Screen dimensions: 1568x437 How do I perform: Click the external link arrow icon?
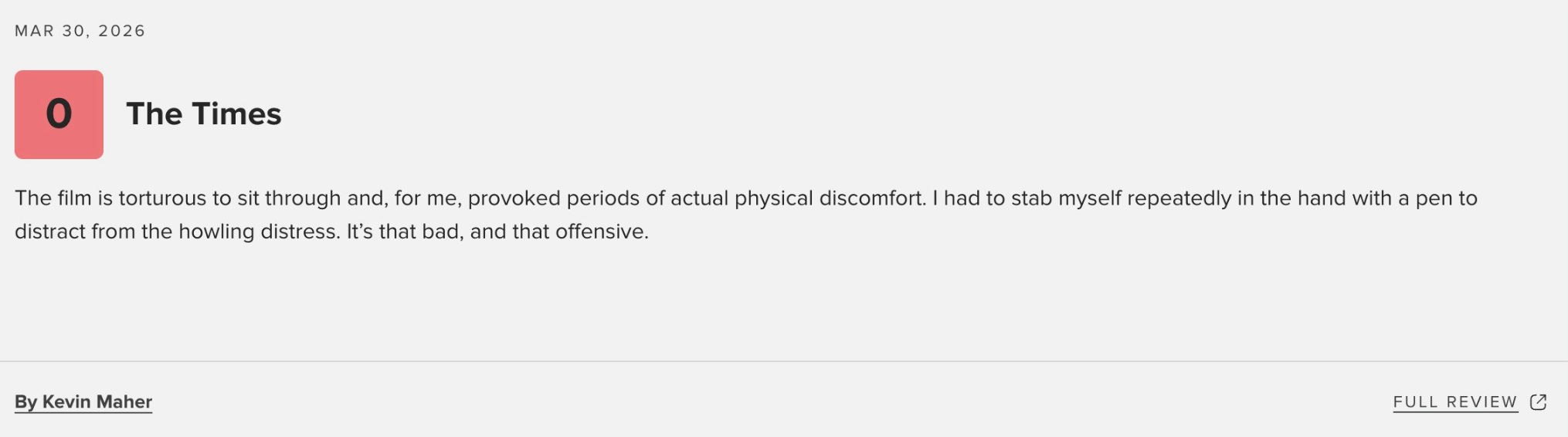[x=1538, y=402]
